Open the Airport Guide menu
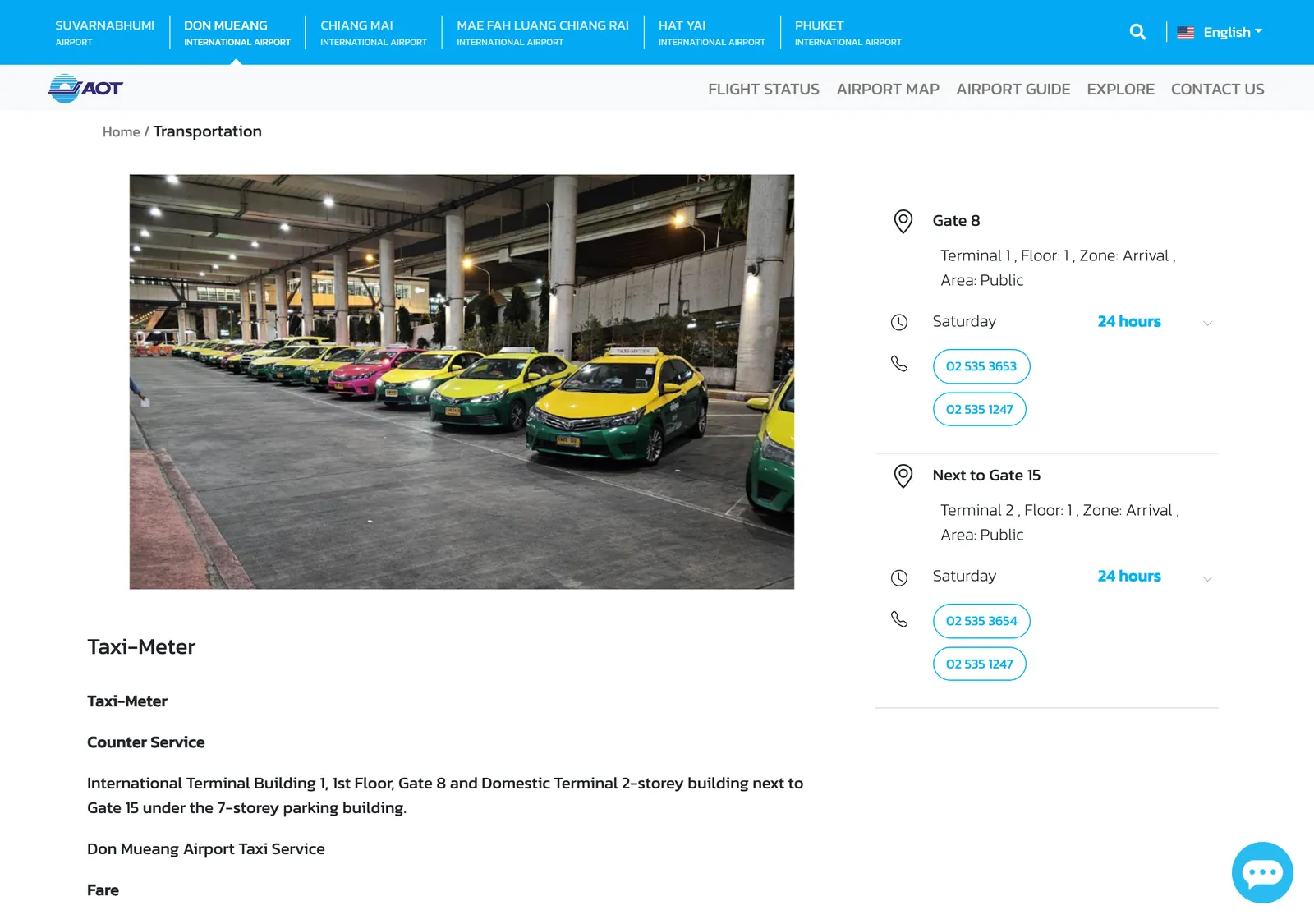 (x=1013, y=89)
